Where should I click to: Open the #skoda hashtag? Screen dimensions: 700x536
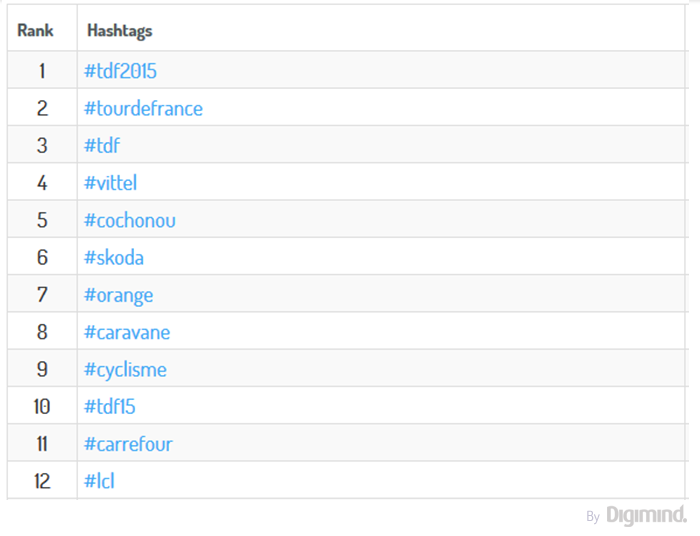(x=114, y=257)
